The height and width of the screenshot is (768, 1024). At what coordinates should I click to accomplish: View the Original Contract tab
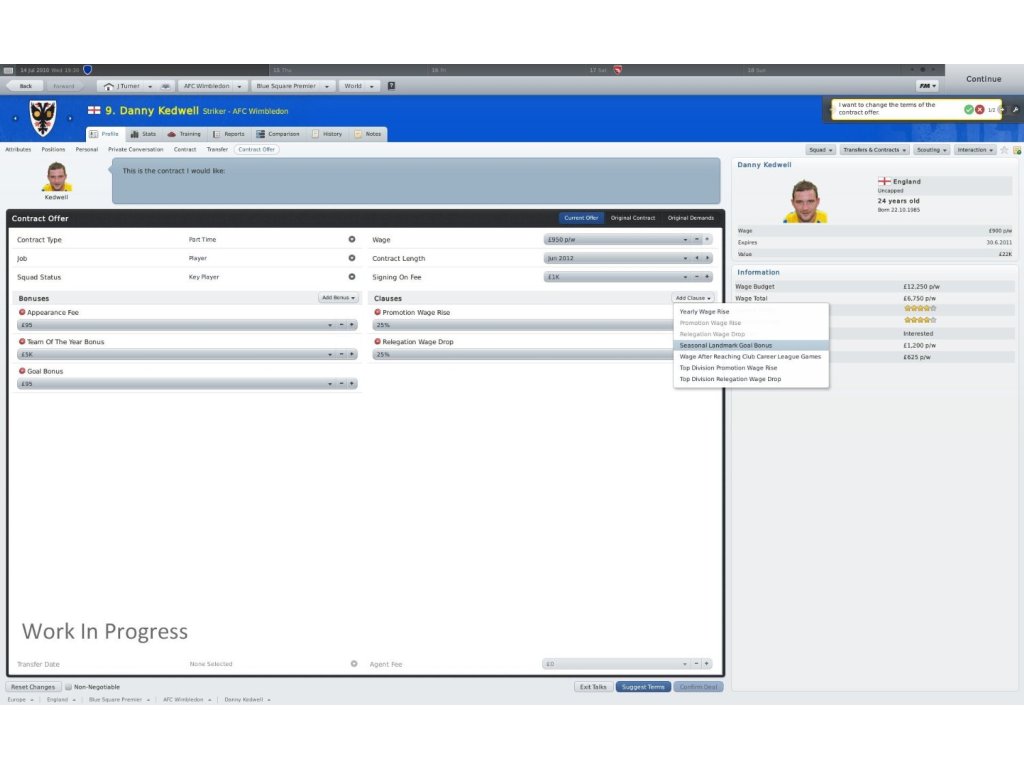(633, 218)
